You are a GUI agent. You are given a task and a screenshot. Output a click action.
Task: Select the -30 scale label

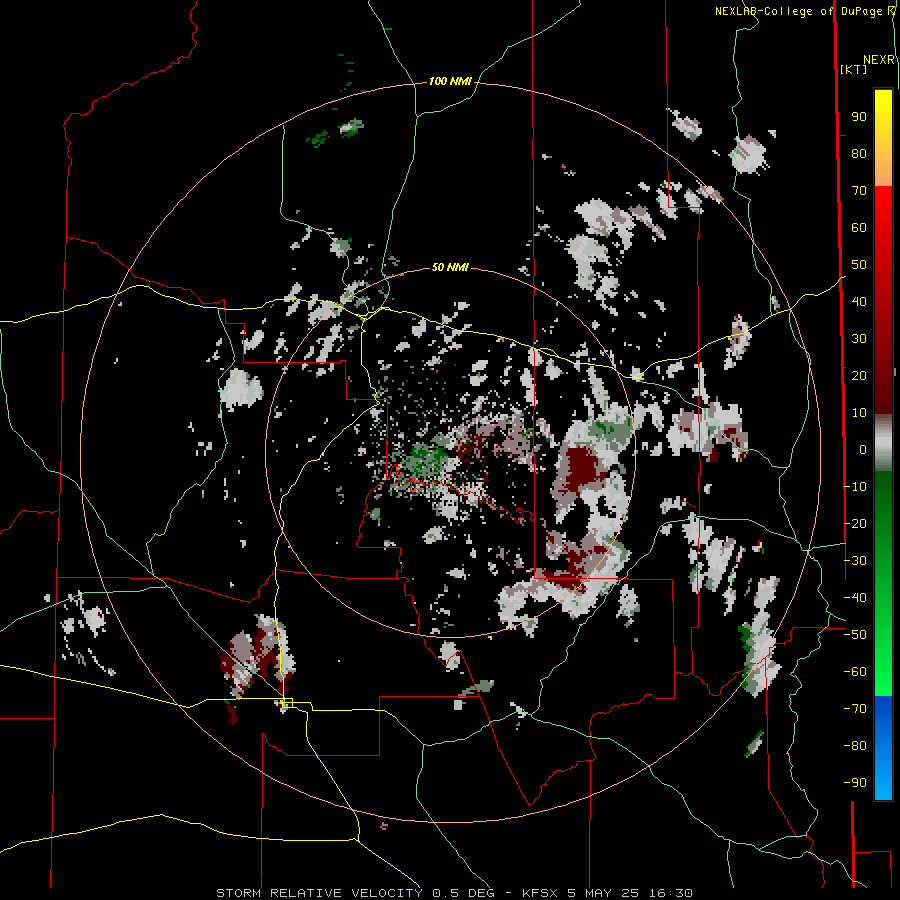855,561
